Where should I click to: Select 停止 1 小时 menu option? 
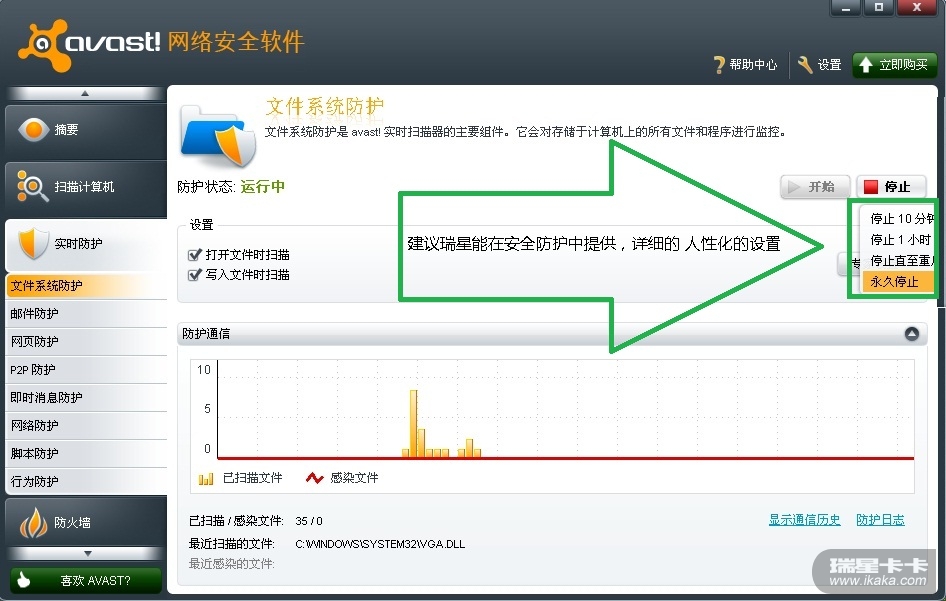898,240
